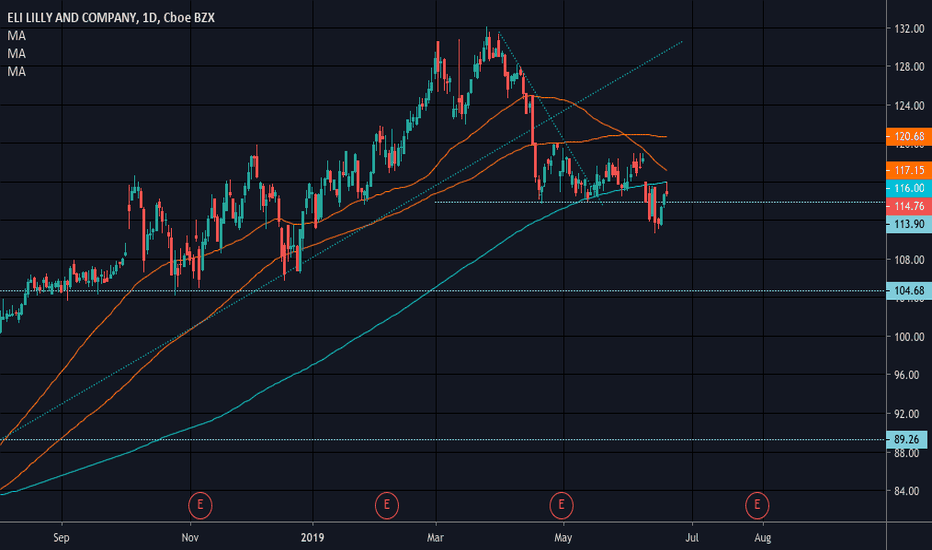Click the 2019 label on time axis
Viewport: 932px width, 550px height.
tap(312, 538)
